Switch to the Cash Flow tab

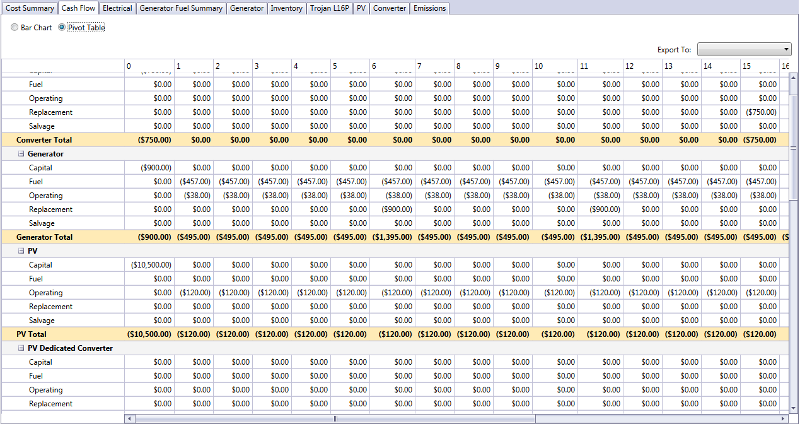click(x=78, y=8)
